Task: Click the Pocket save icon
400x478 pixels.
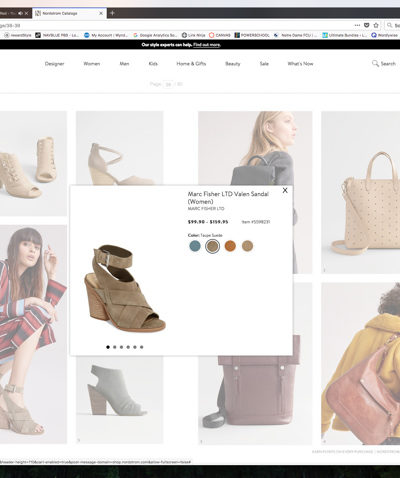Action: [x=367, y=25]
